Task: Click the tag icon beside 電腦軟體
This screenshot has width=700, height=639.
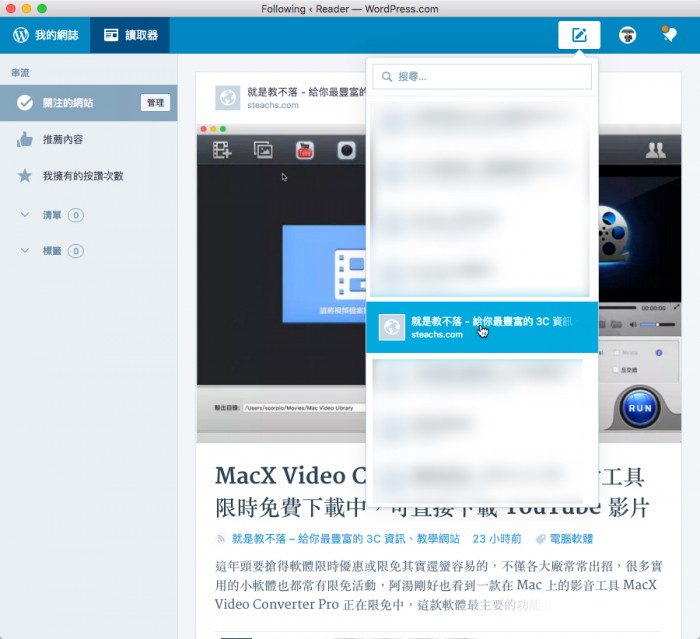Action: [x=540, y=539]
